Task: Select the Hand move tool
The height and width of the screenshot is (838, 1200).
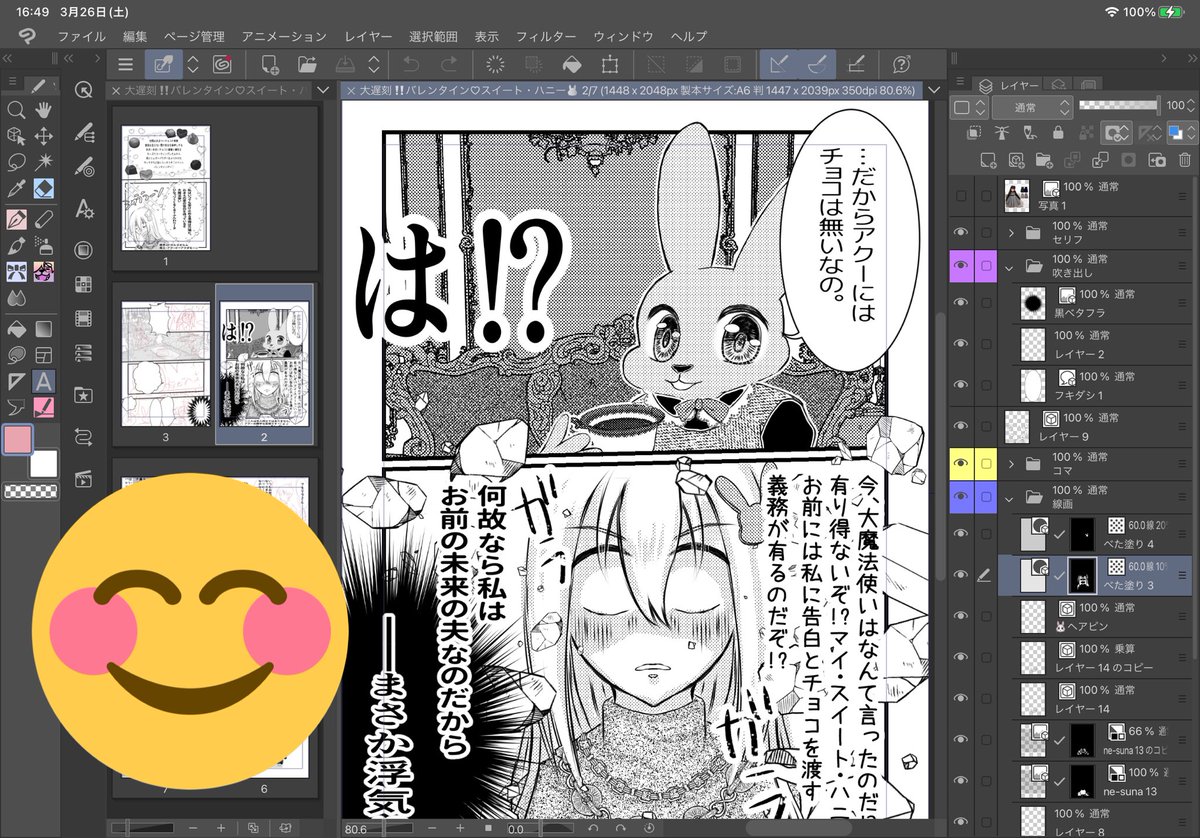Action: 44,110
